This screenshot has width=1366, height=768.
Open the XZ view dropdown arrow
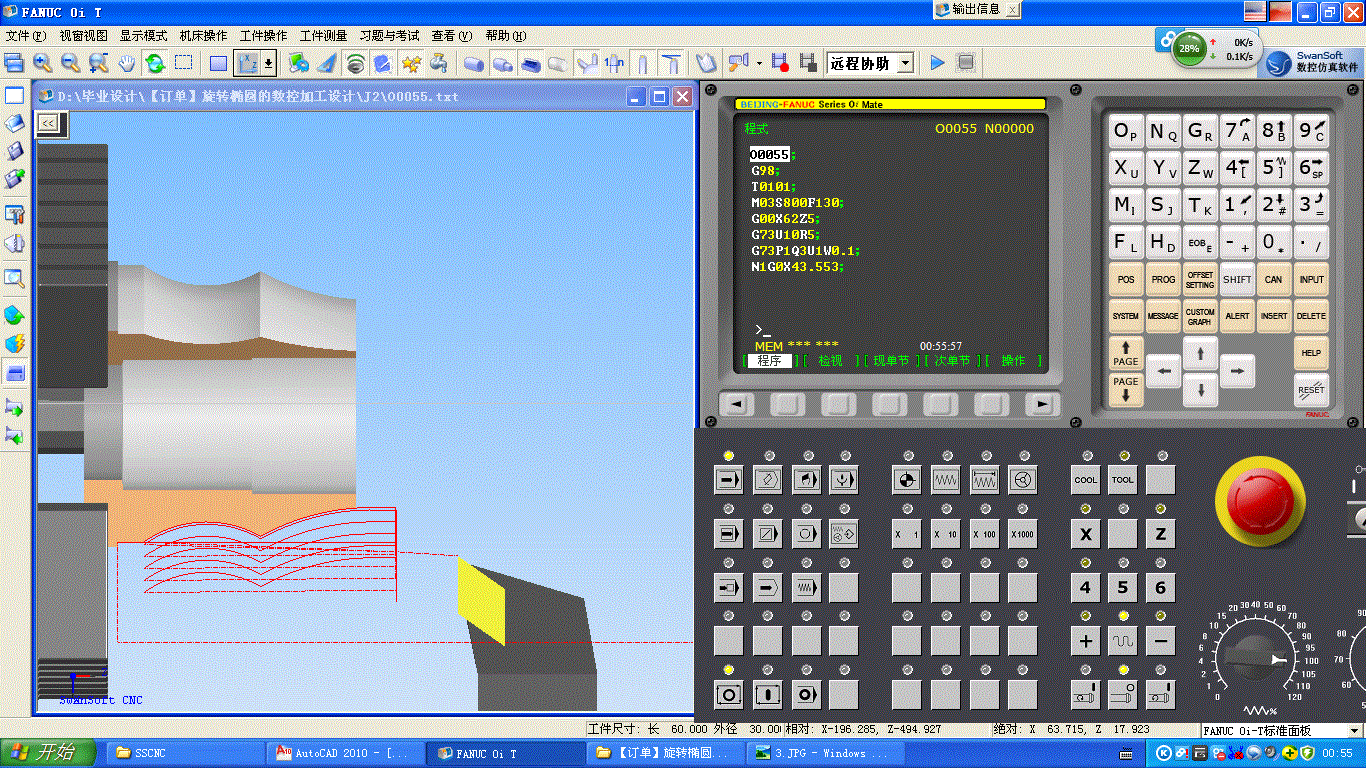tap(268, 63)
